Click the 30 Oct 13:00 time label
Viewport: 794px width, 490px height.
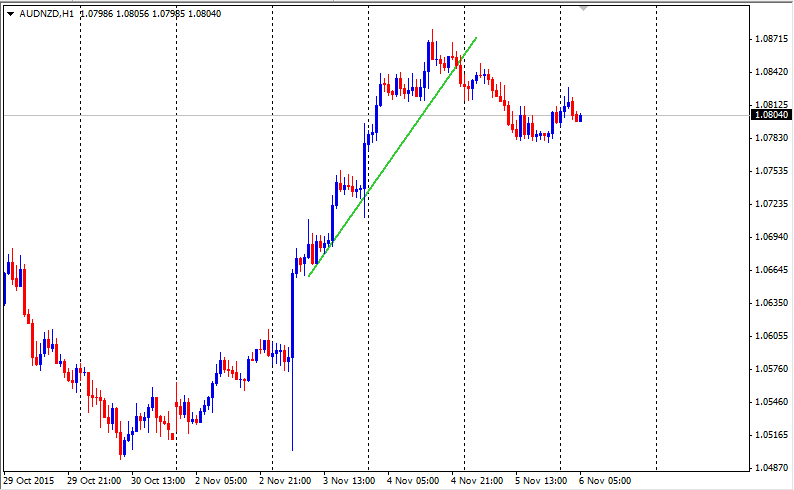click(158, 480)
